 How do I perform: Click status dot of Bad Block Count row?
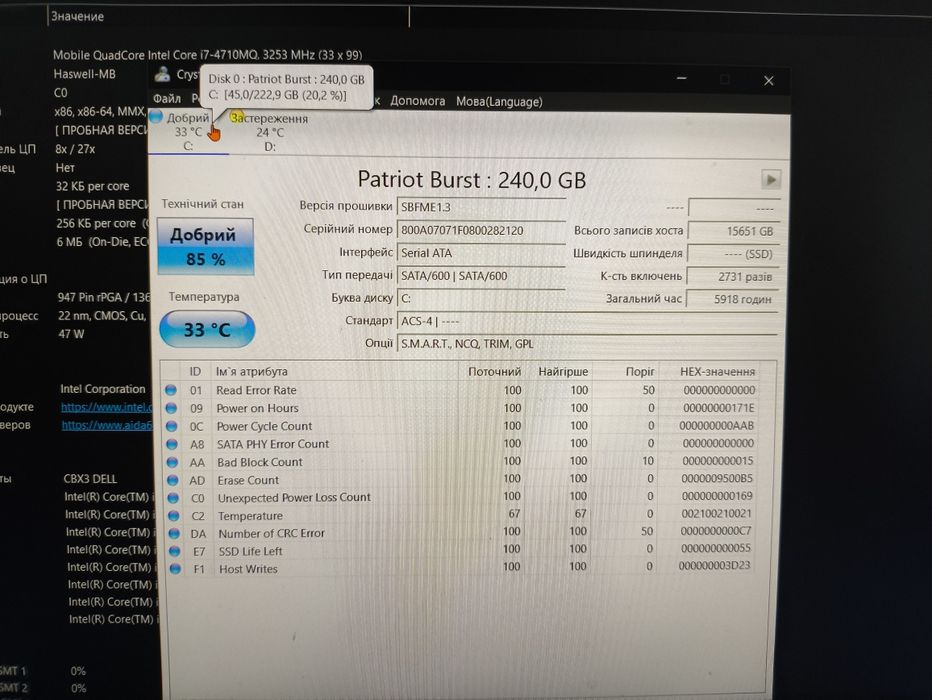[172, 462]
